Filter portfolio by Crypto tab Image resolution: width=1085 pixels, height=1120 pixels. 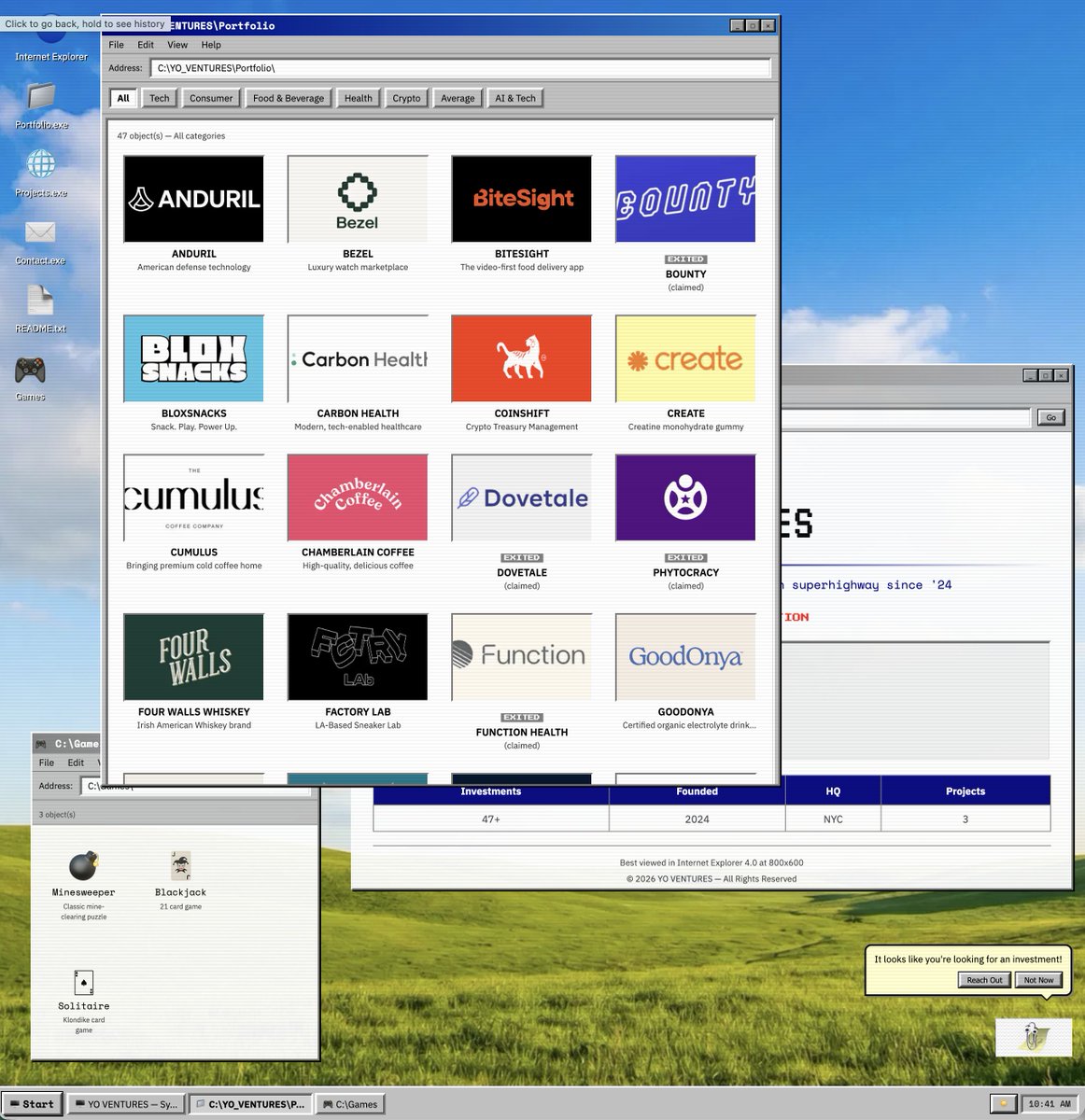406,98
